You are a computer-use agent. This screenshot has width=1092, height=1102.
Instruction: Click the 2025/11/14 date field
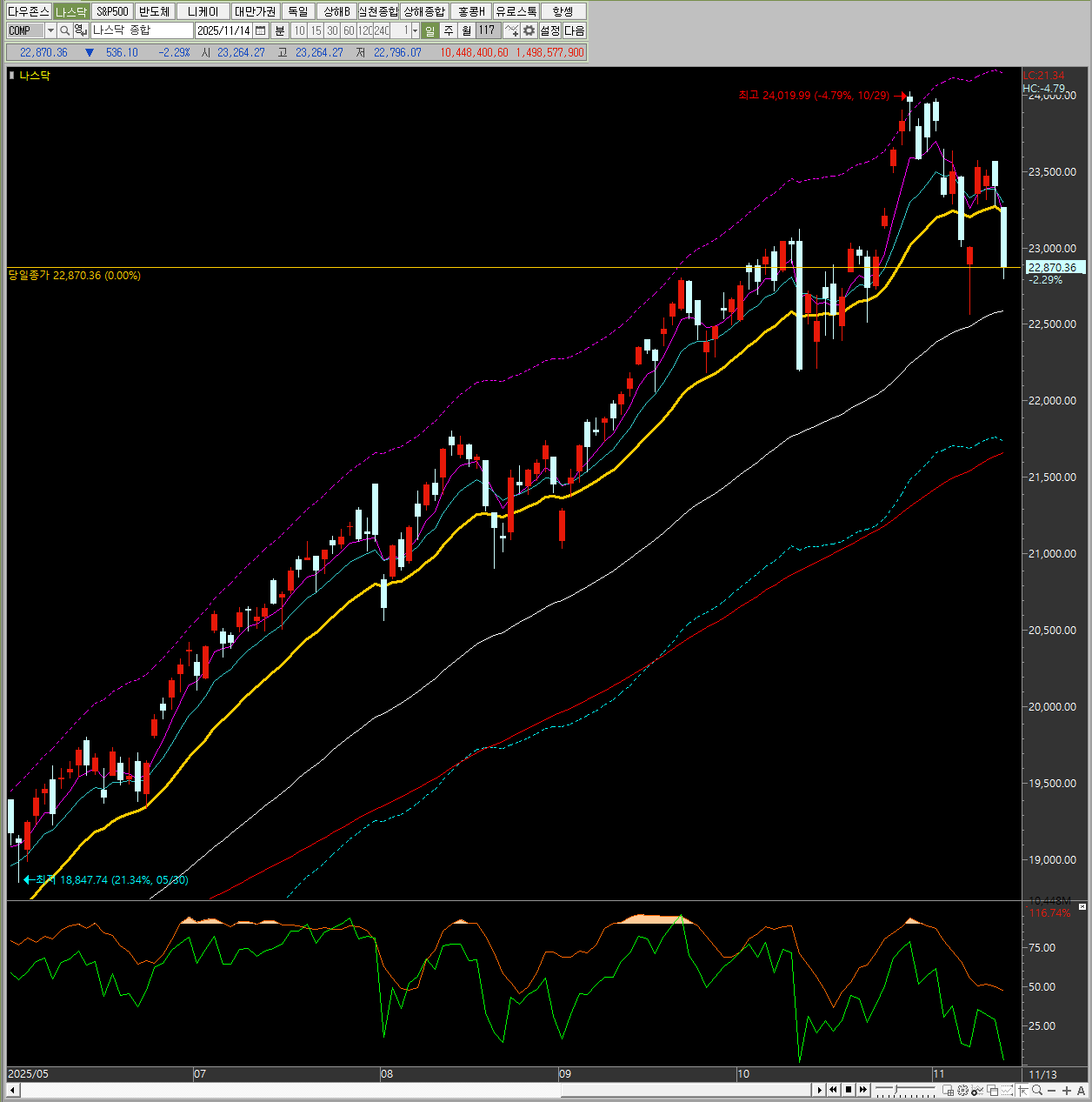click(223, 30)
